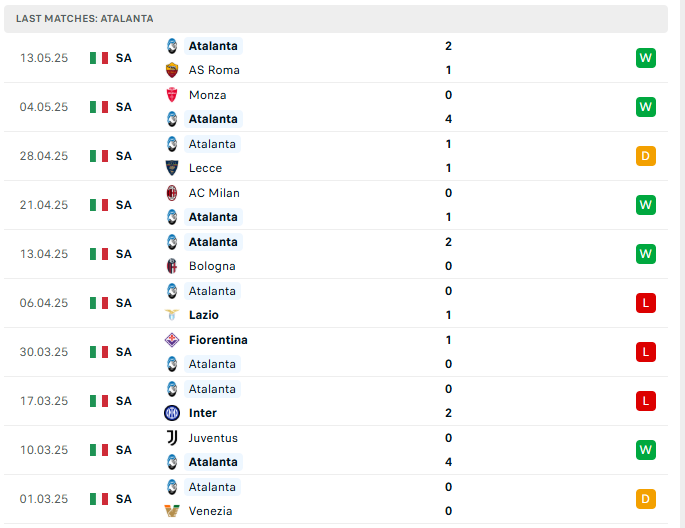Click the AC Milan club crest icon
685x528 pixels.
[172, 193]
